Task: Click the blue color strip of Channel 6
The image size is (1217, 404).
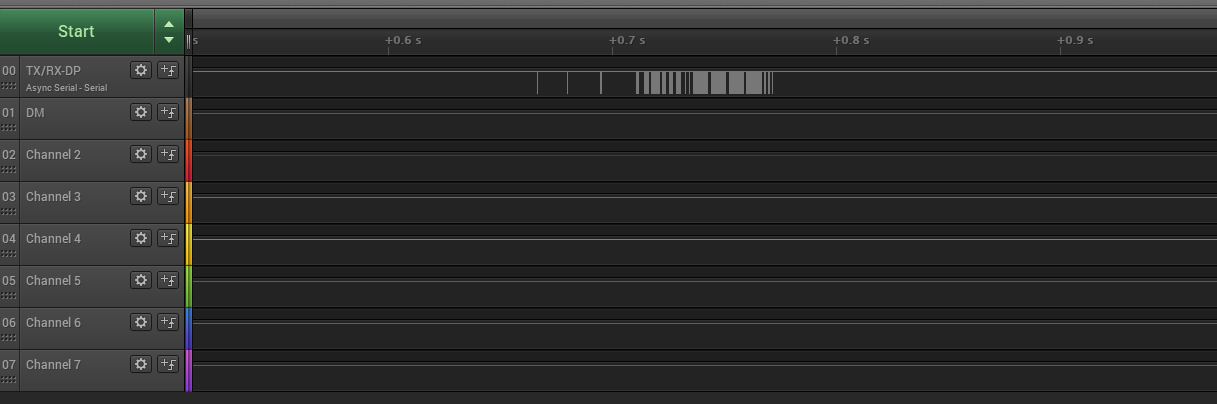Action: (x=188, y=328)
